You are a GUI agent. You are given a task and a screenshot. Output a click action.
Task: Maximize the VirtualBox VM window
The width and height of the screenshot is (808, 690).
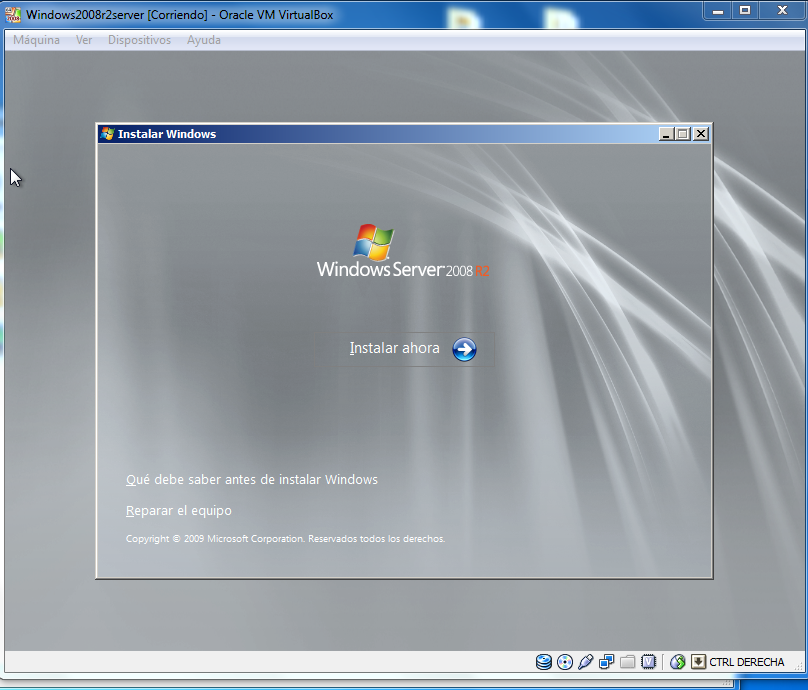tap(744, 11)
